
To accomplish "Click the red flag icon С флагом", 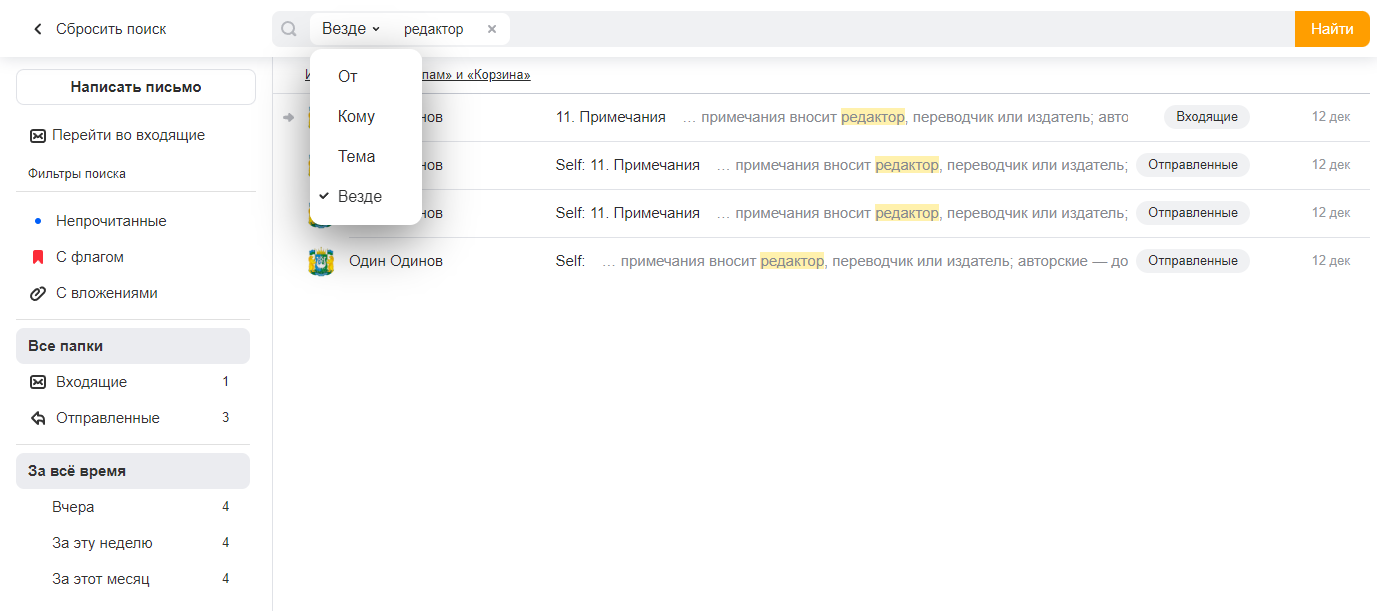I will pos(38,257).
